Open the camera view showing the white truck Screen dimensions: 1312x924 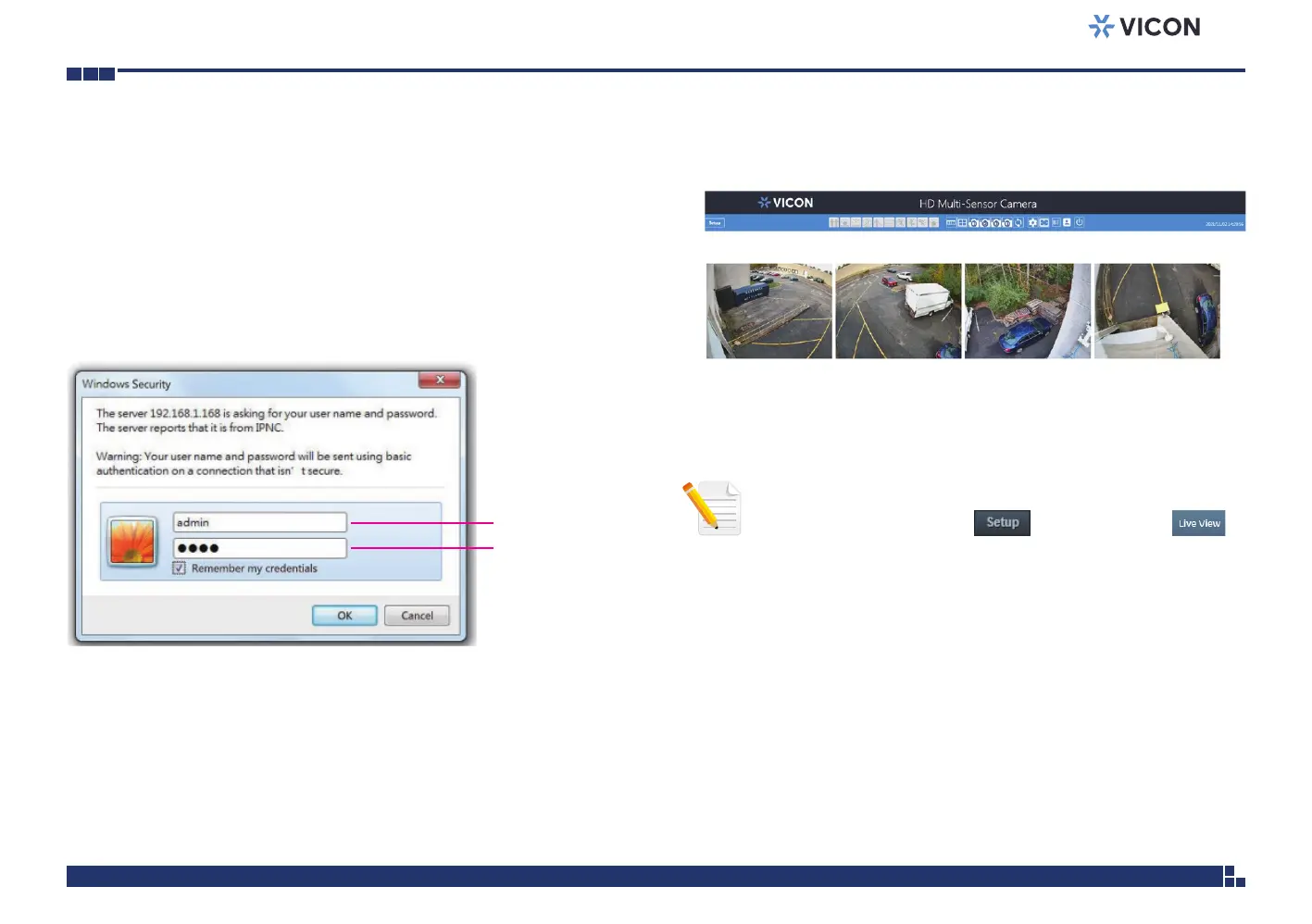point(898,311)
